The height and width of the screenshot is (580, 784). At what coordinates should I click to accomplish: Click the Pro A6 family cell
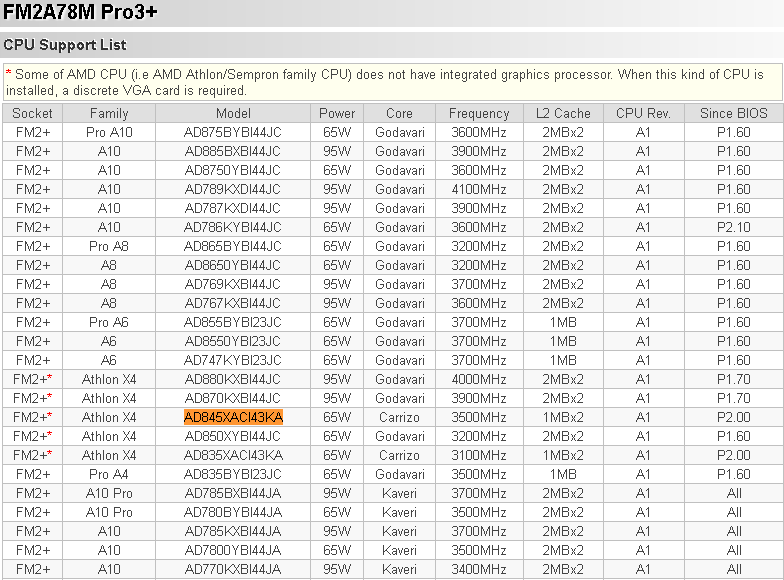pos(109,322)
